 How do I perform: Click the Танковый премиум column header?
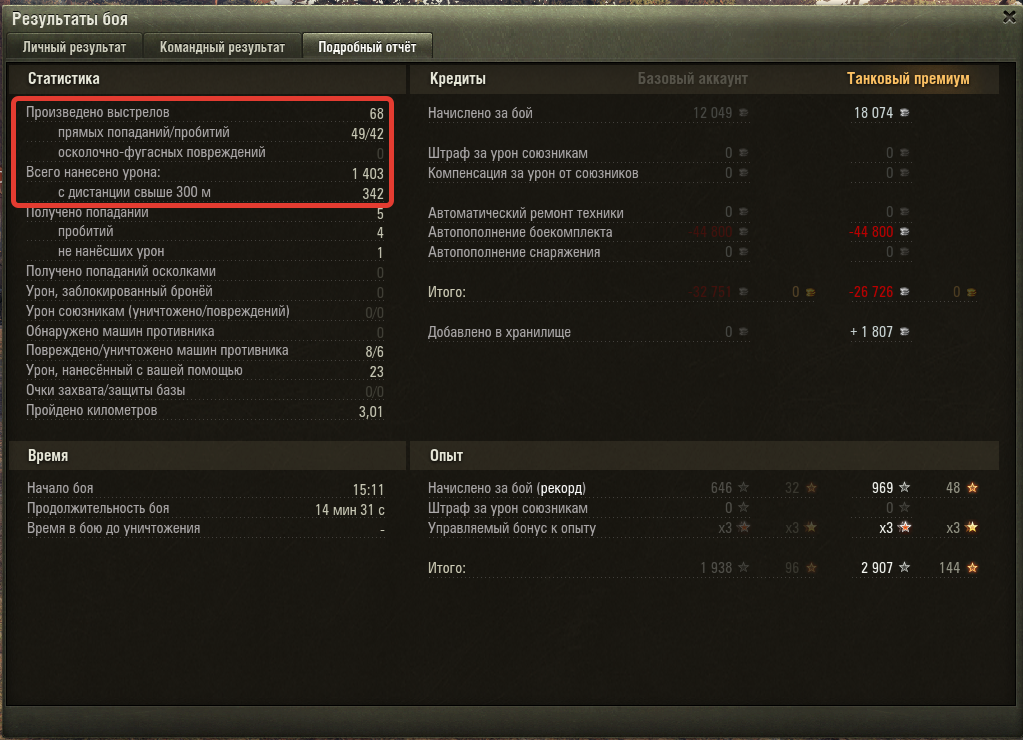coord(908,79)
